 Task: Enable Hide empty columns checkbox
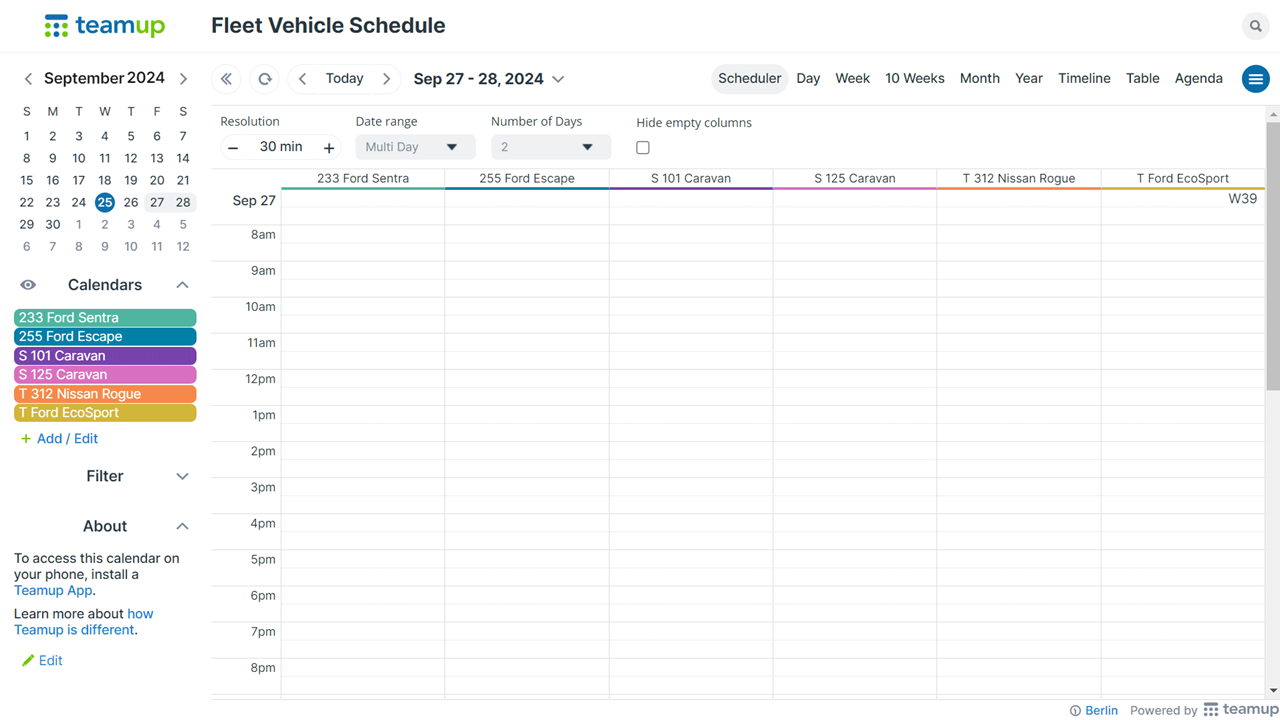643,148
